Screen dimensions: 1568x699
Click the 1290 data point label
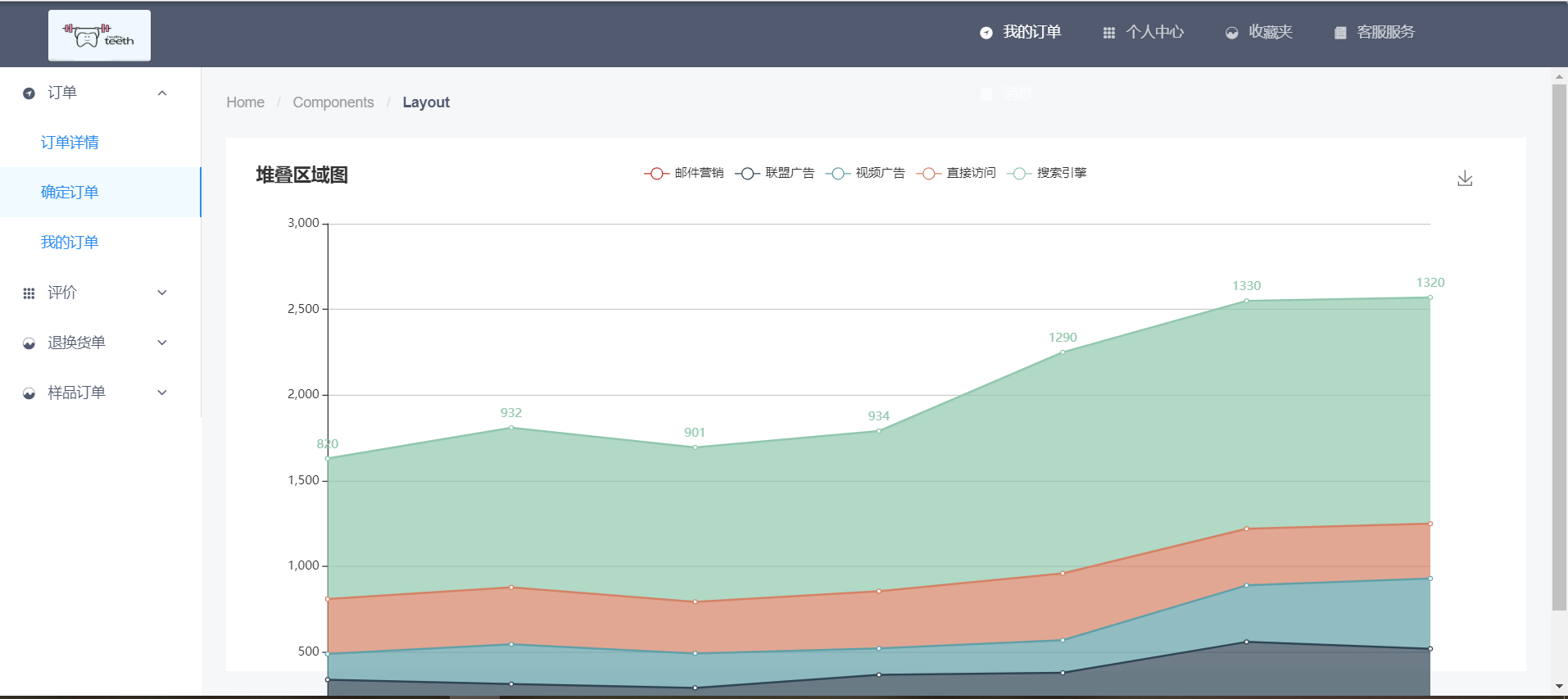tap(1063, 338)
